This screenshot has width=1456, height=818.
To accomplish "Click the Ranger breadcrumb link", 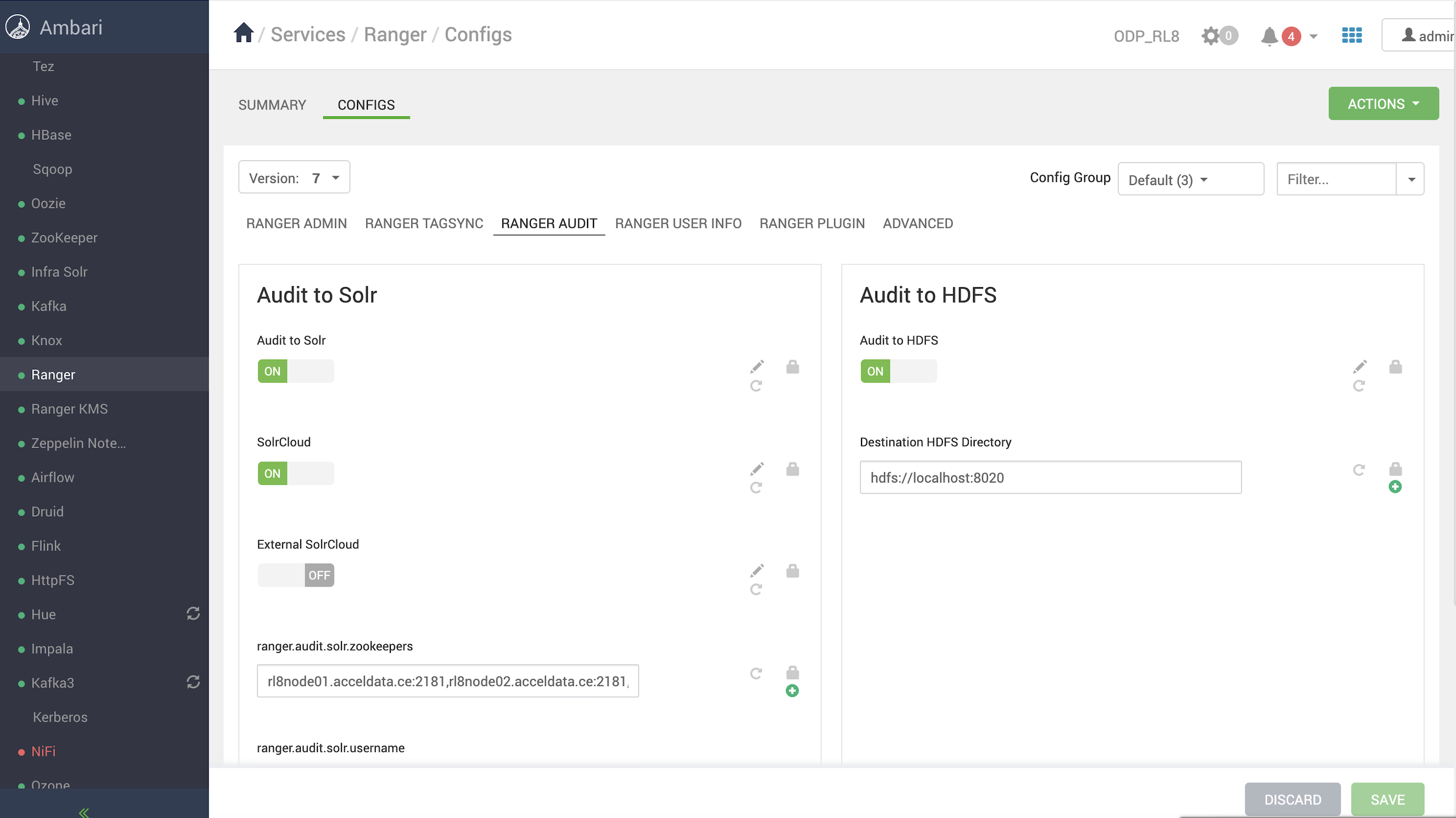I will point(395,34).
